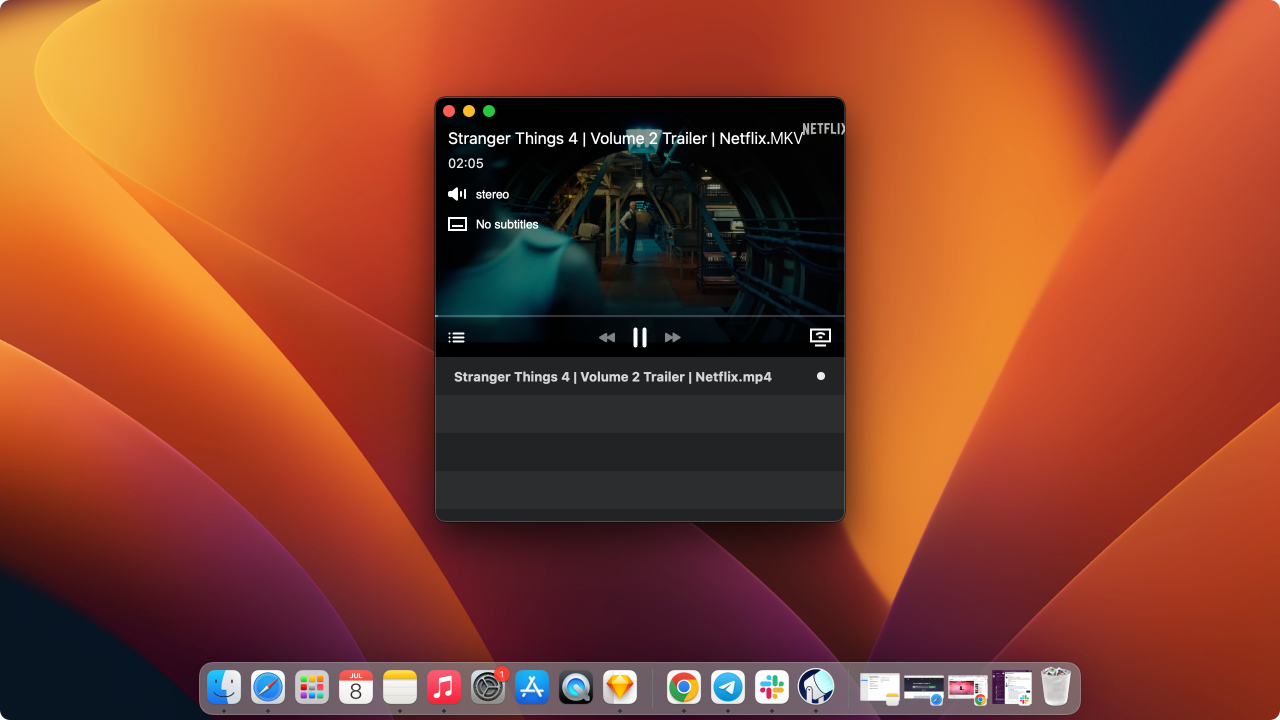Screen dimensions: 1280x720
Task: Launch the Music app from the Dock
Action: [444, 687]
